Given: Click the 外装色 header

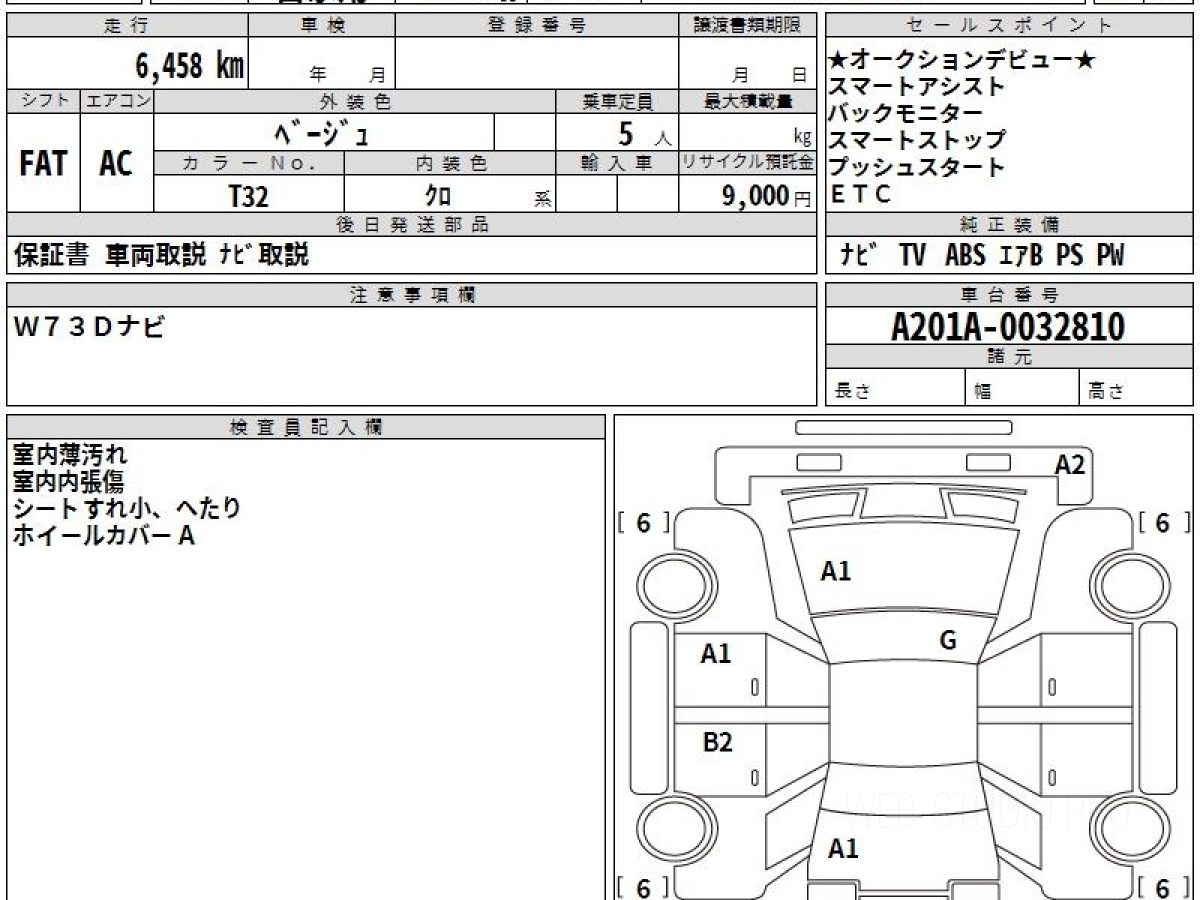Looking at the screenshot, I should tap(355, 101).
